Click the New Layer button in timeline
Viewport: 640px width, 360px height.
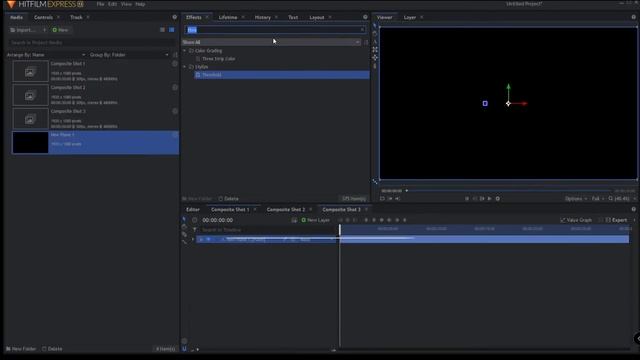(x=315, y=220)
